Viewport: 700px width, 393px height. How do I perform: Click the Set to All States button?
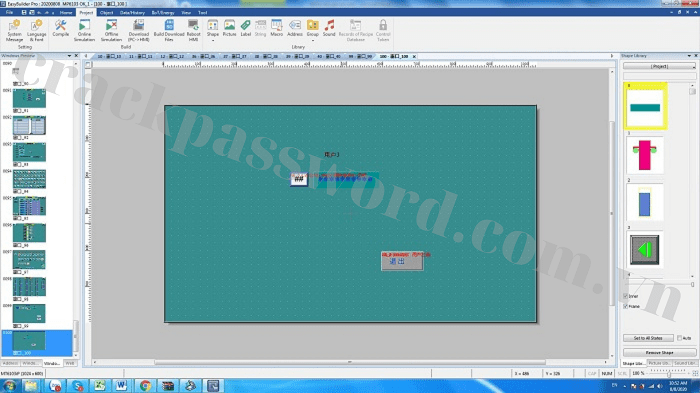coord(648,338)
